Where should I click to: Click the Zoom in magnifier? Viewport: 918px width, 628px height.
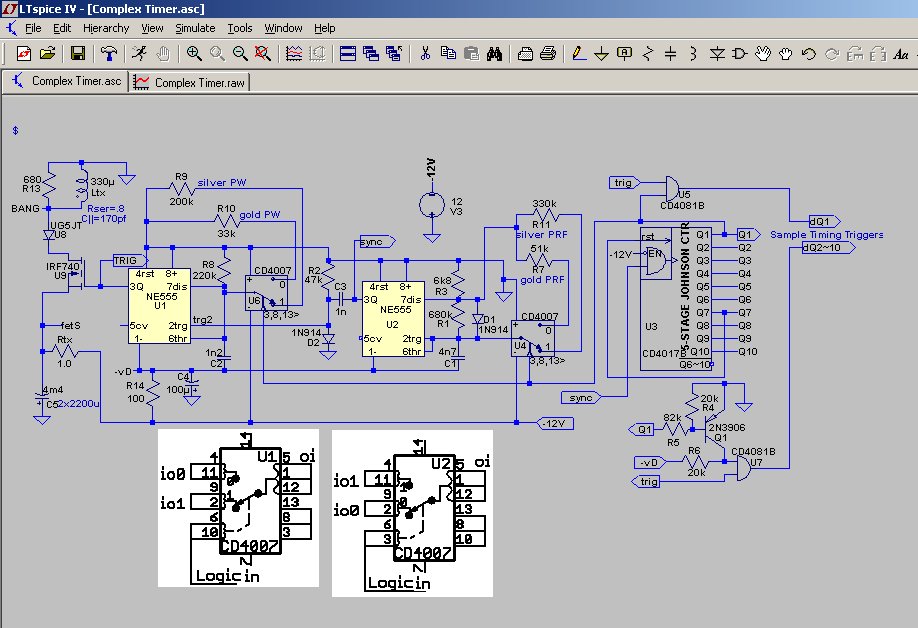click(193, 54)
